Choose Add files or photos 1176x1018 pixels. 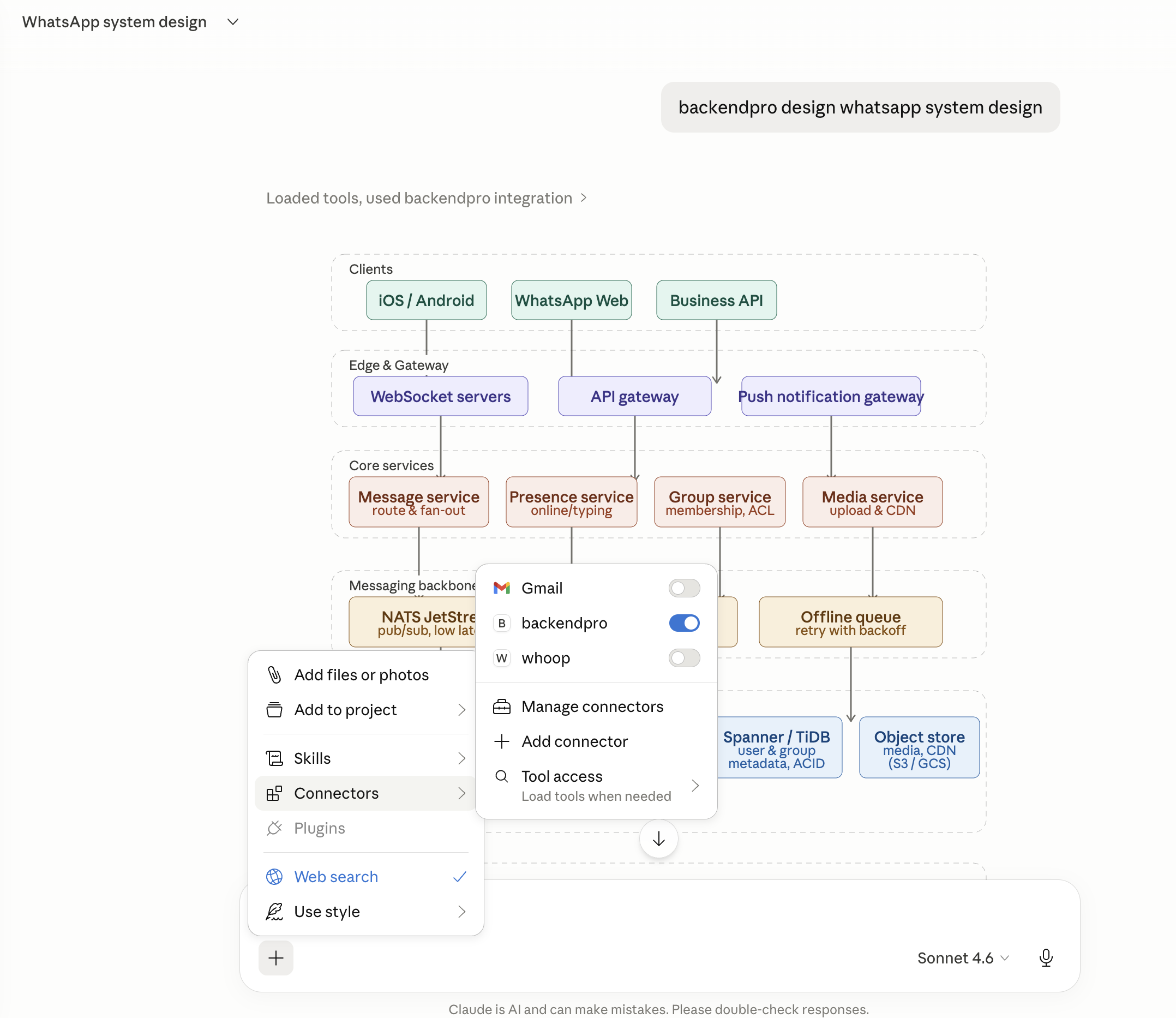point(365,675)
